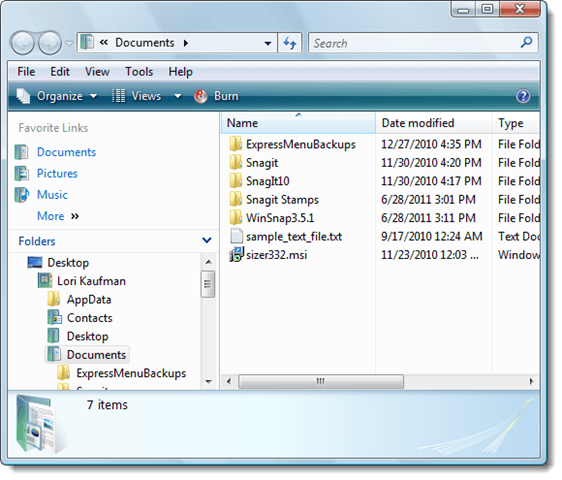Open the Pictures favorite link
Screen dimensions: 562x480
(x=57, y=174)
